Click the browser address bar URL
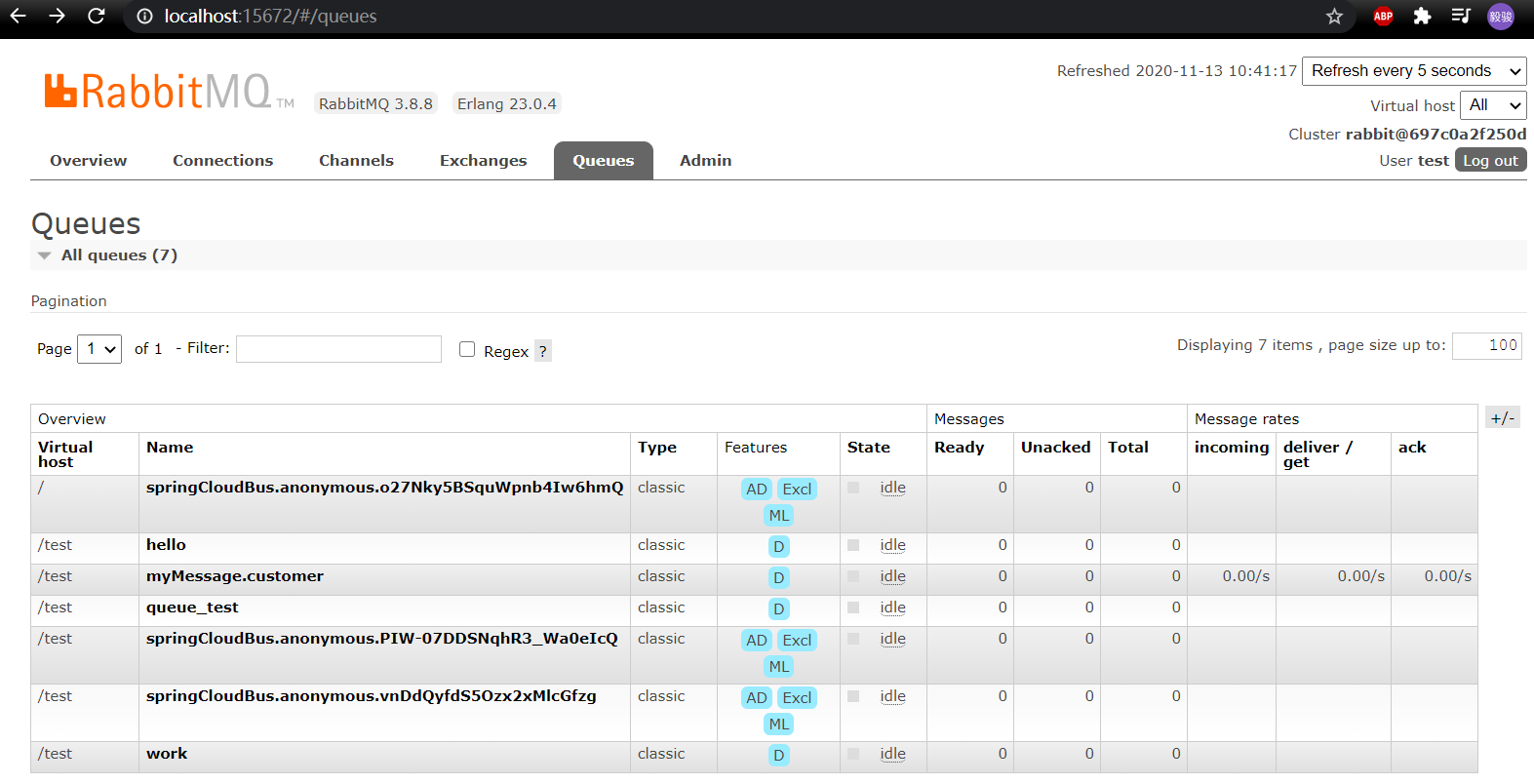Image resolution: width=1534 pixels, height=784 pixels. pos(270,16)
